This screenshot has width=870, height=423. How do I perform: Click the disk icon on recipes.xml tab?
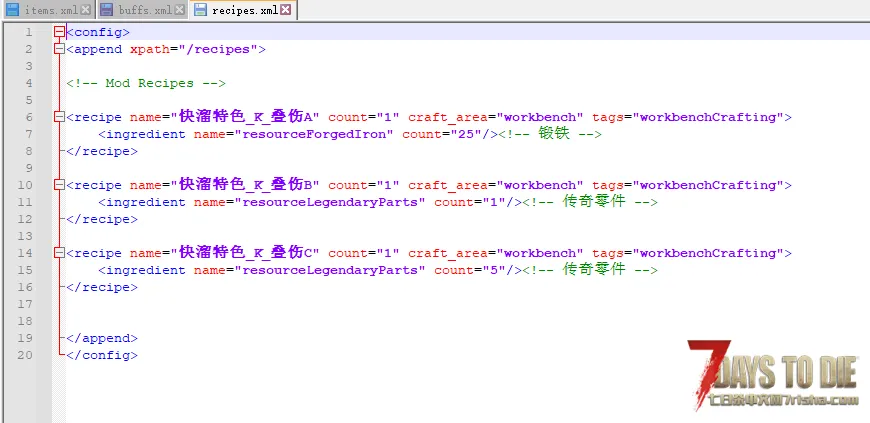point(200,10)
